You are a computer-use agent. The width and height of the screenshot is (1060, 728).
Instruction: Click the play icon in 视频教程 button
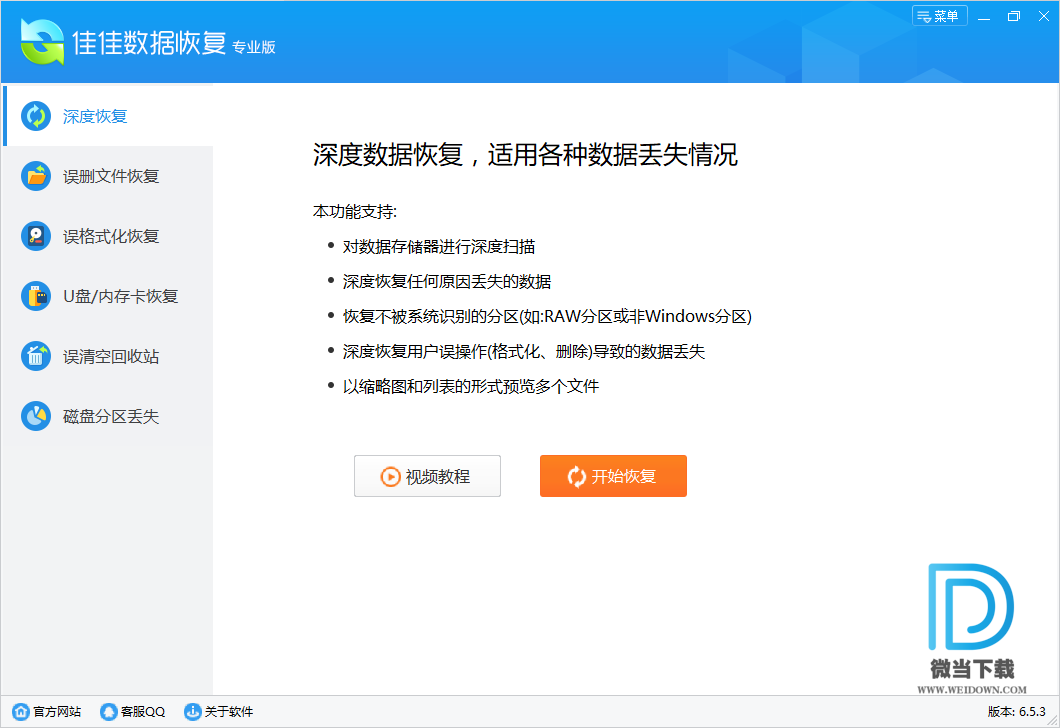390,477
